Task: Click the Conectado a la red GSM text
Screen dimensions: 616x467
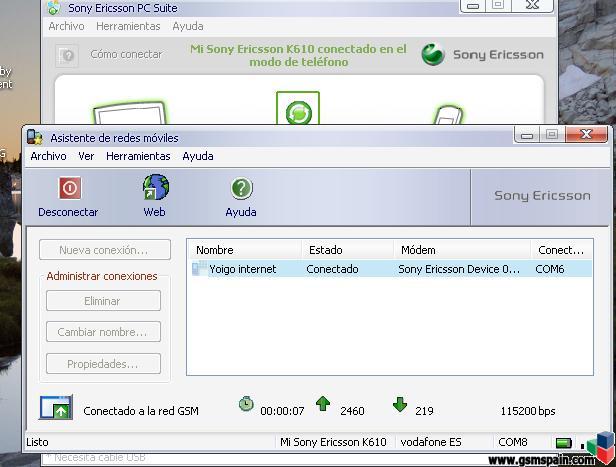Action: (x=141, y=411)
